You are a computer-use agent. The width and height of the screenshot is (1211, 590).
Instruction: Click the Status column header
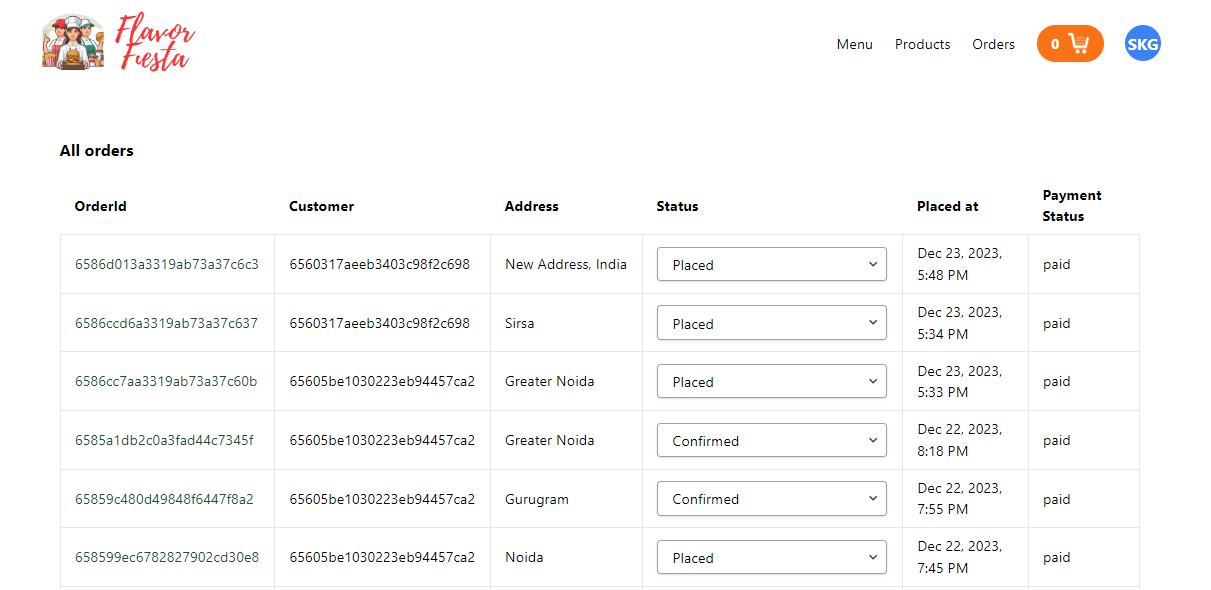pos(677,206)
